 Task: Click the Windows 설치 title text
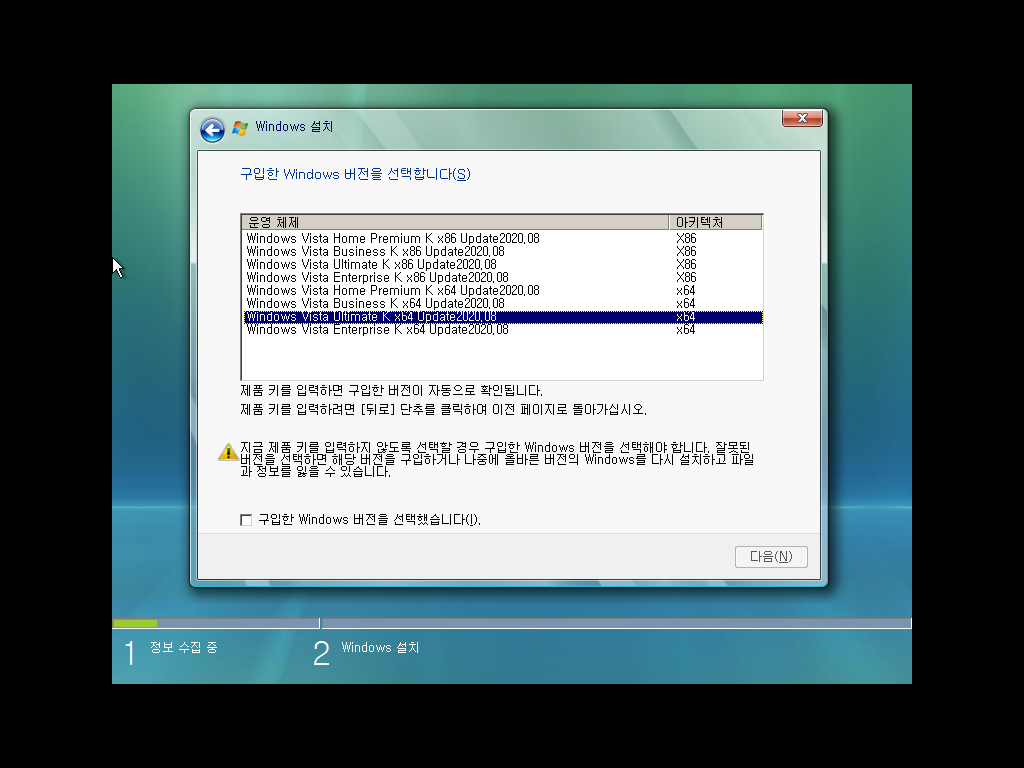coord(294,127)
